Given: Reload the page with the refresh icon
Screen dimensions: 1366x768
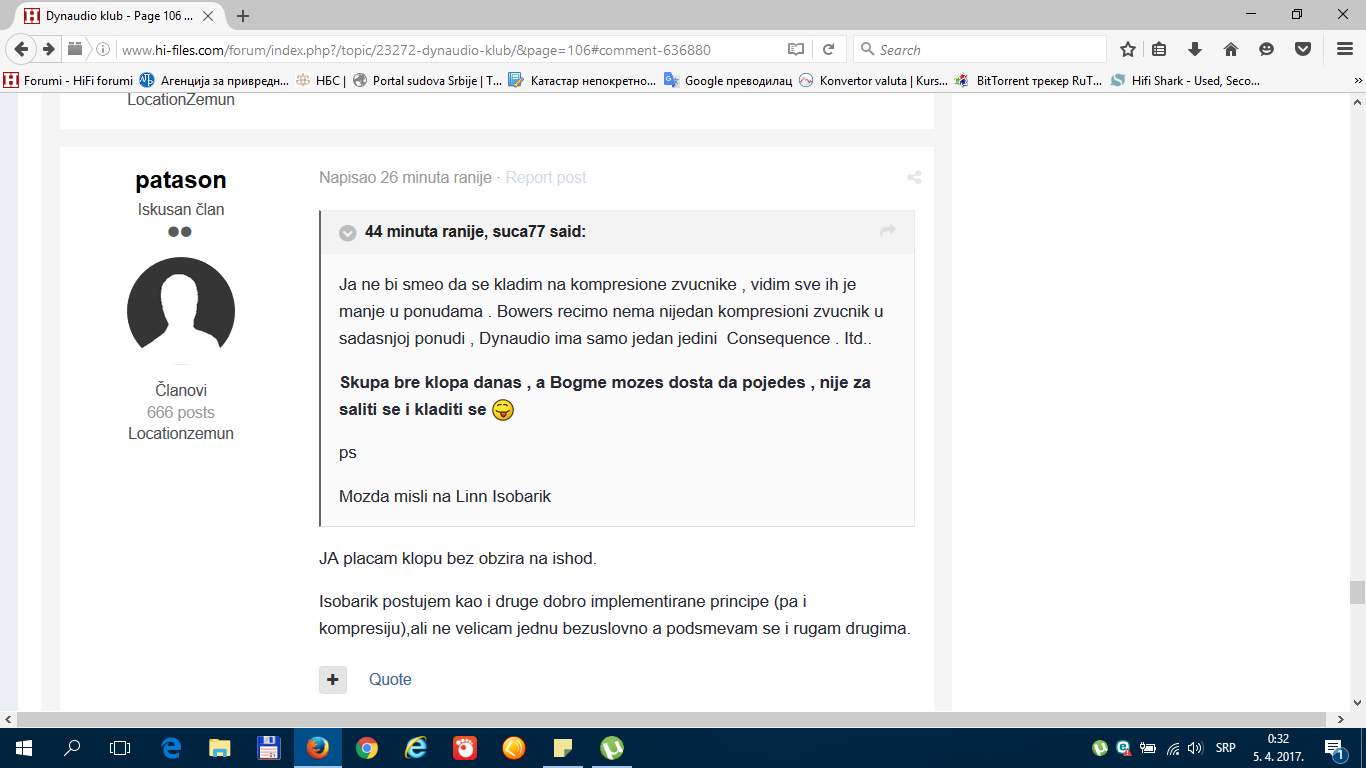Looking at the screenshot, I should (829, 49).
